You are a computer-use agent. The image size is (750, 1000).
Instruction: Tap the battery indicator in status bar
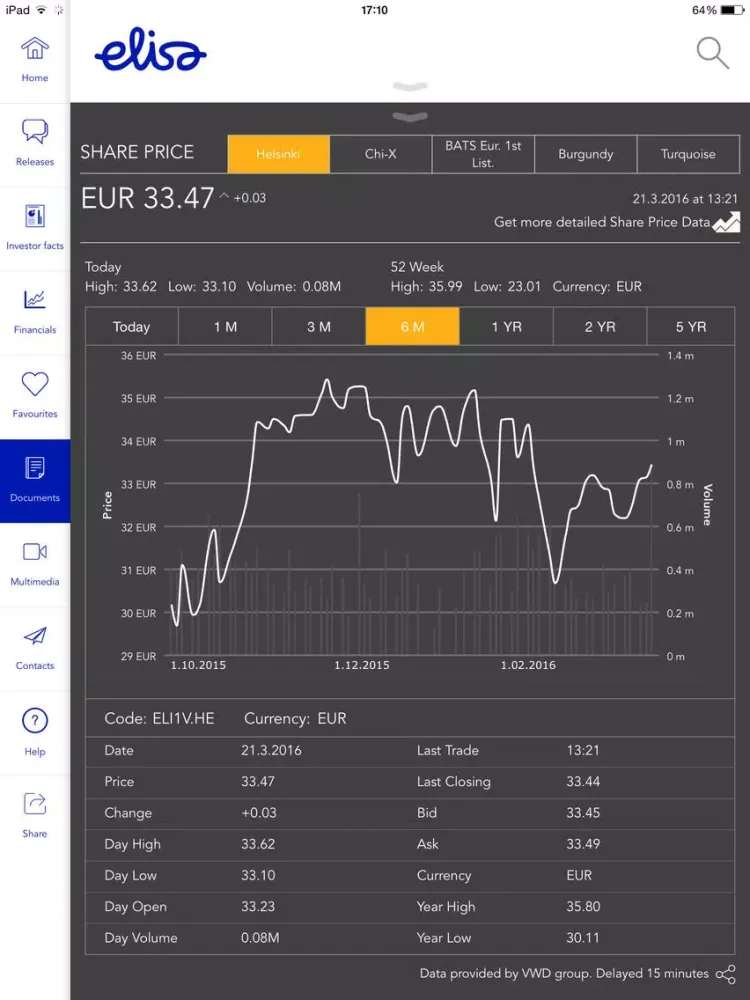pyautogui.click(x=732, y=10)
